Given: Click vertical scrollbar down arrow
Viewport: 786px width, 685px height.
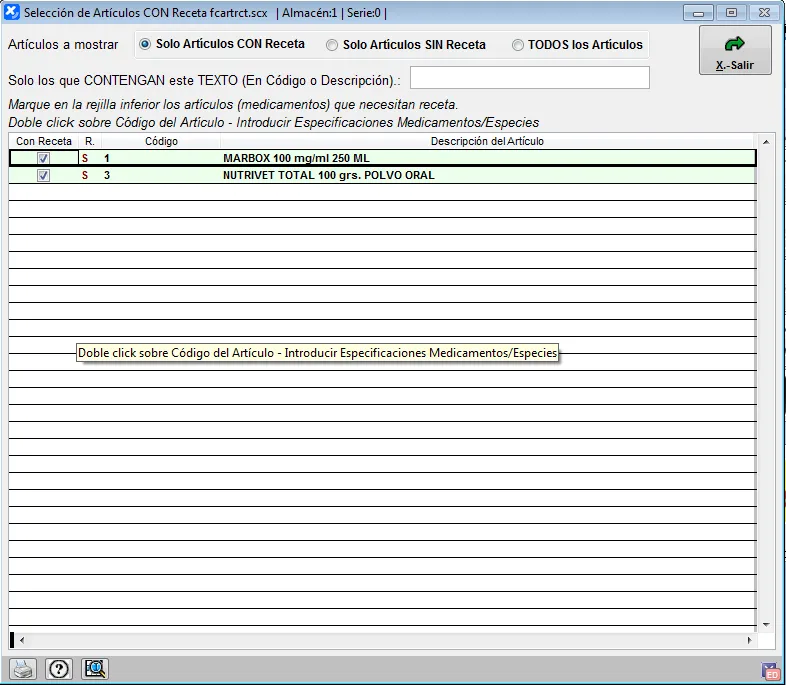Looking at the screenshot, I should coord(766,624).
